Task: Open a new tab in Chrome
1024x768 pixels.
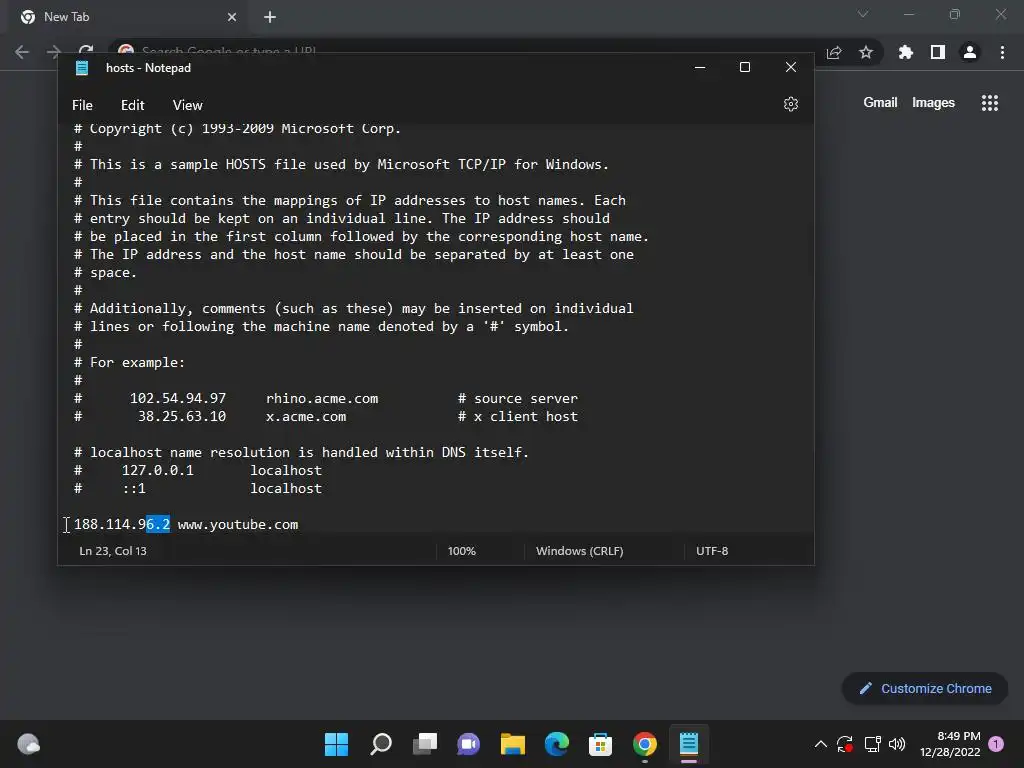Action: [270, 17]
